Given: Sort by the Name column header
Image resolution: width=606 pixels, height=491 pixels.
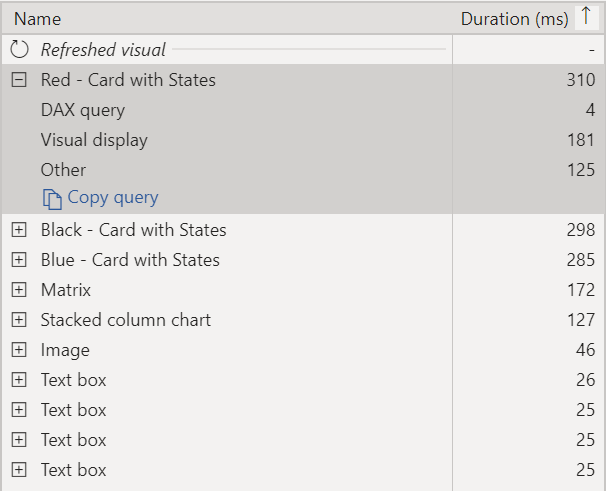Looking at the screenshot, I should click(x=37, y=19).
